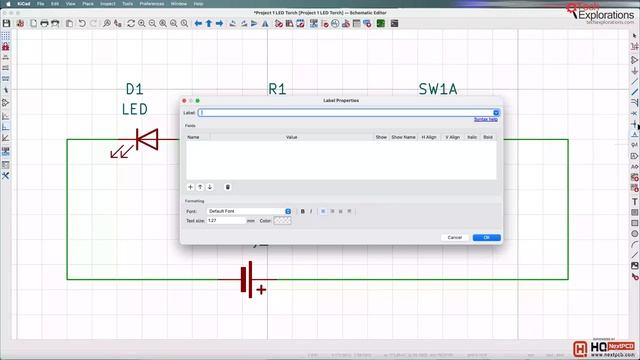Open PCB Editor green board icon

coord(381,24)
